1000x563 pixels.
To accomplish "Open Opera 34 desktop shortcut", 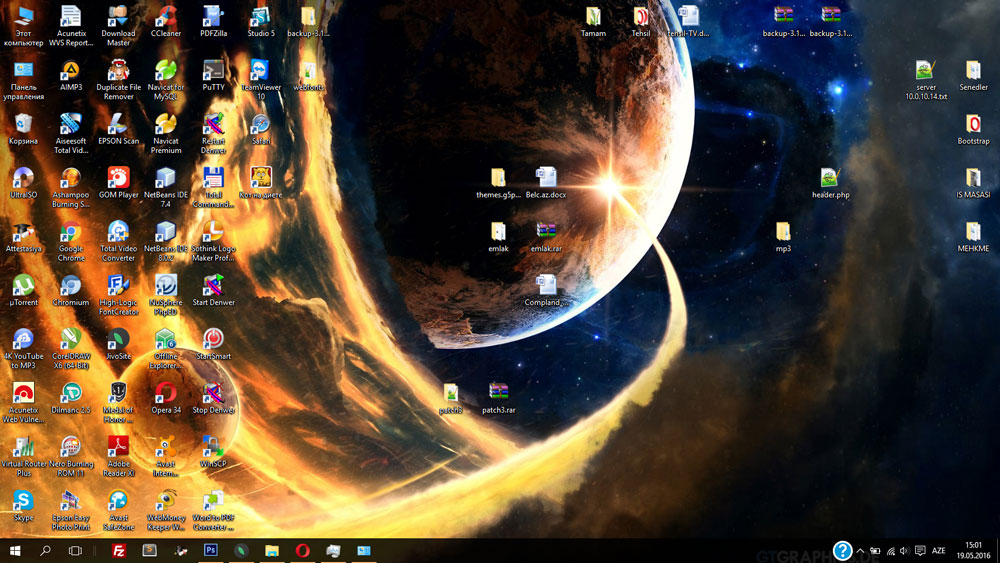I will [166, 398].
